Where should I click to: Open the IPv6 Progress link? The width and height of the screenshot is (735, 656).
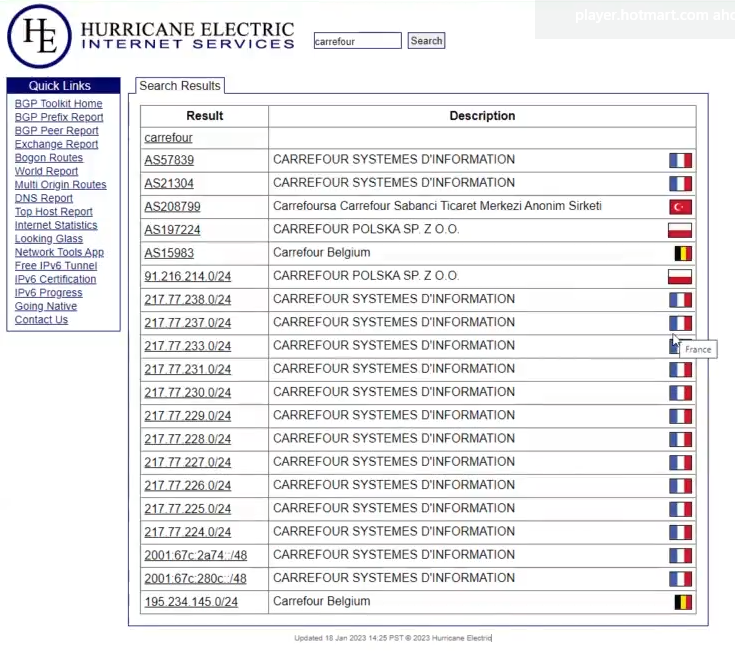[48, 293]
